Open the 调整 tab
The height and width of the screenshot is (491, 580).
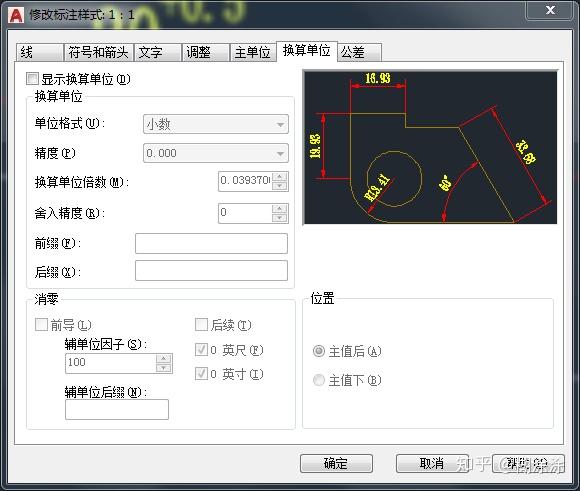pos(205,52)
